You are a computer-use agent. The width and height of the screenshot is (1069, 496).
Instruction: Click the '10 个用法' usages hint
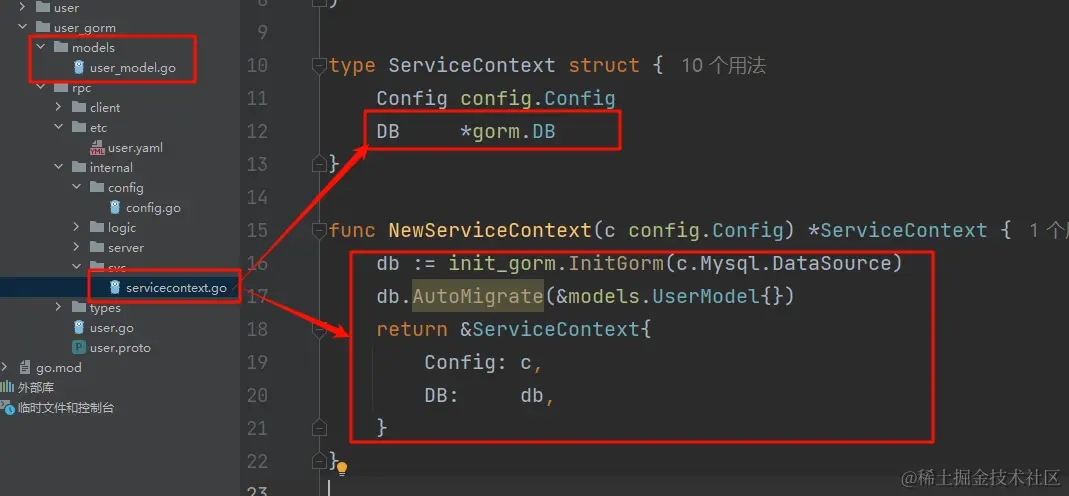point(723,65)
